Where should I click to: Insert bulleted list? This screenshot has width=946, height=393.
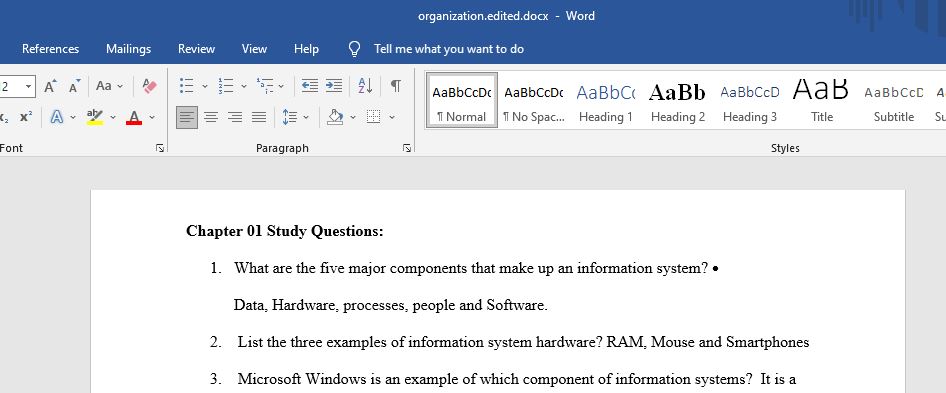[x=187, y=86]
